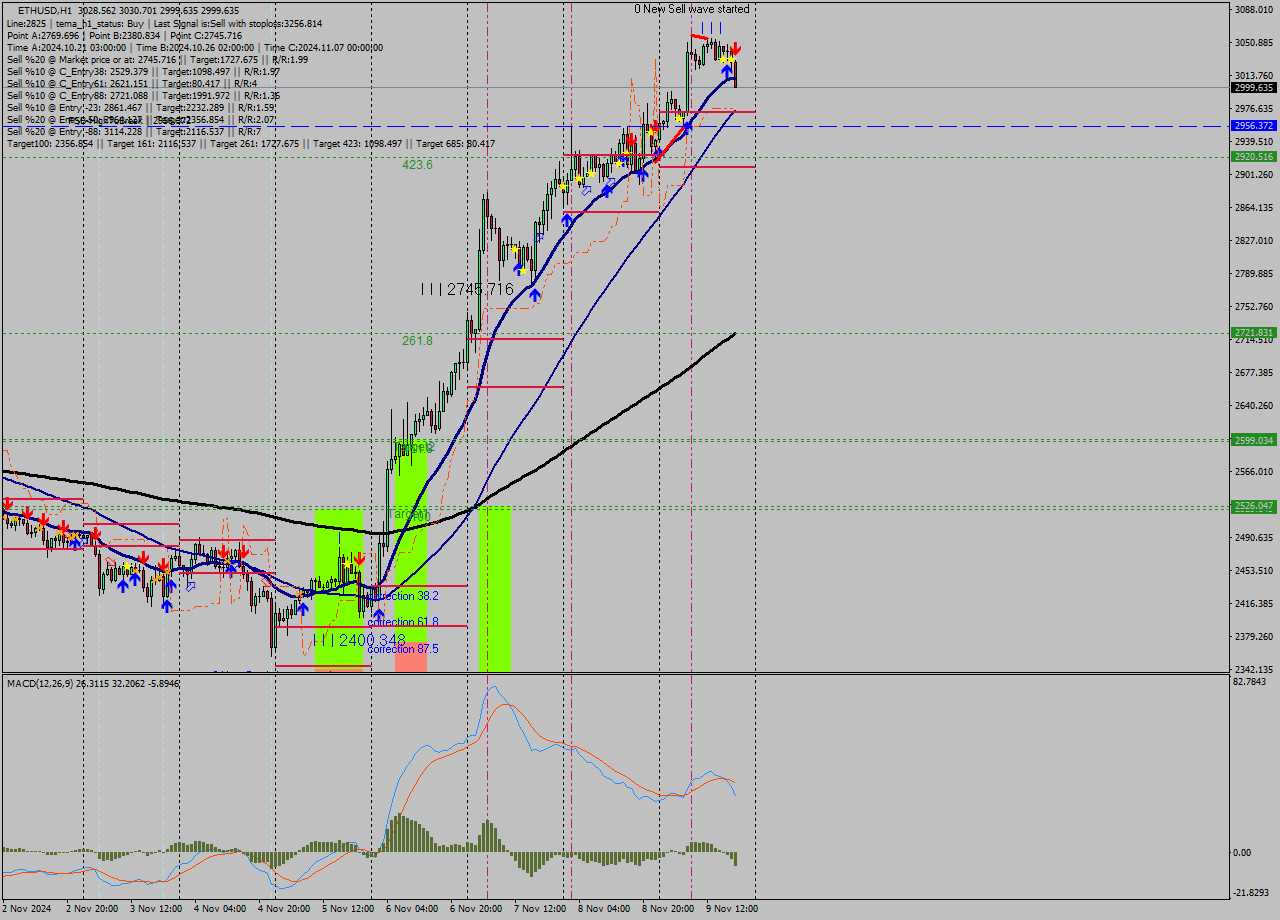Viewport: 1280px width, 920px height.
Task: Click the 2453.510 price axis value
Action: tap(1254, 571)
